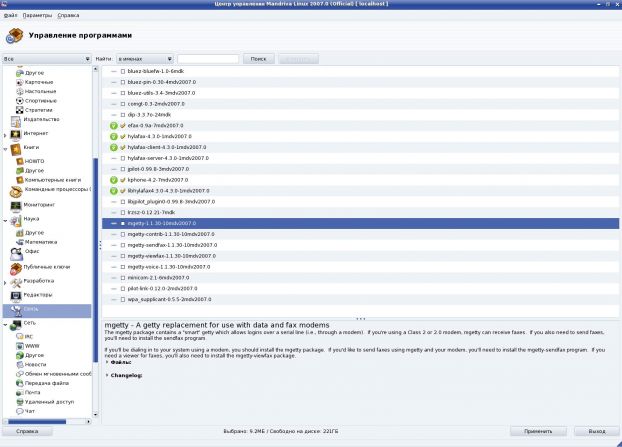Click the Удаленный доступ icon
This screenshot has height=447, width=622.
[x=19, y=402]
